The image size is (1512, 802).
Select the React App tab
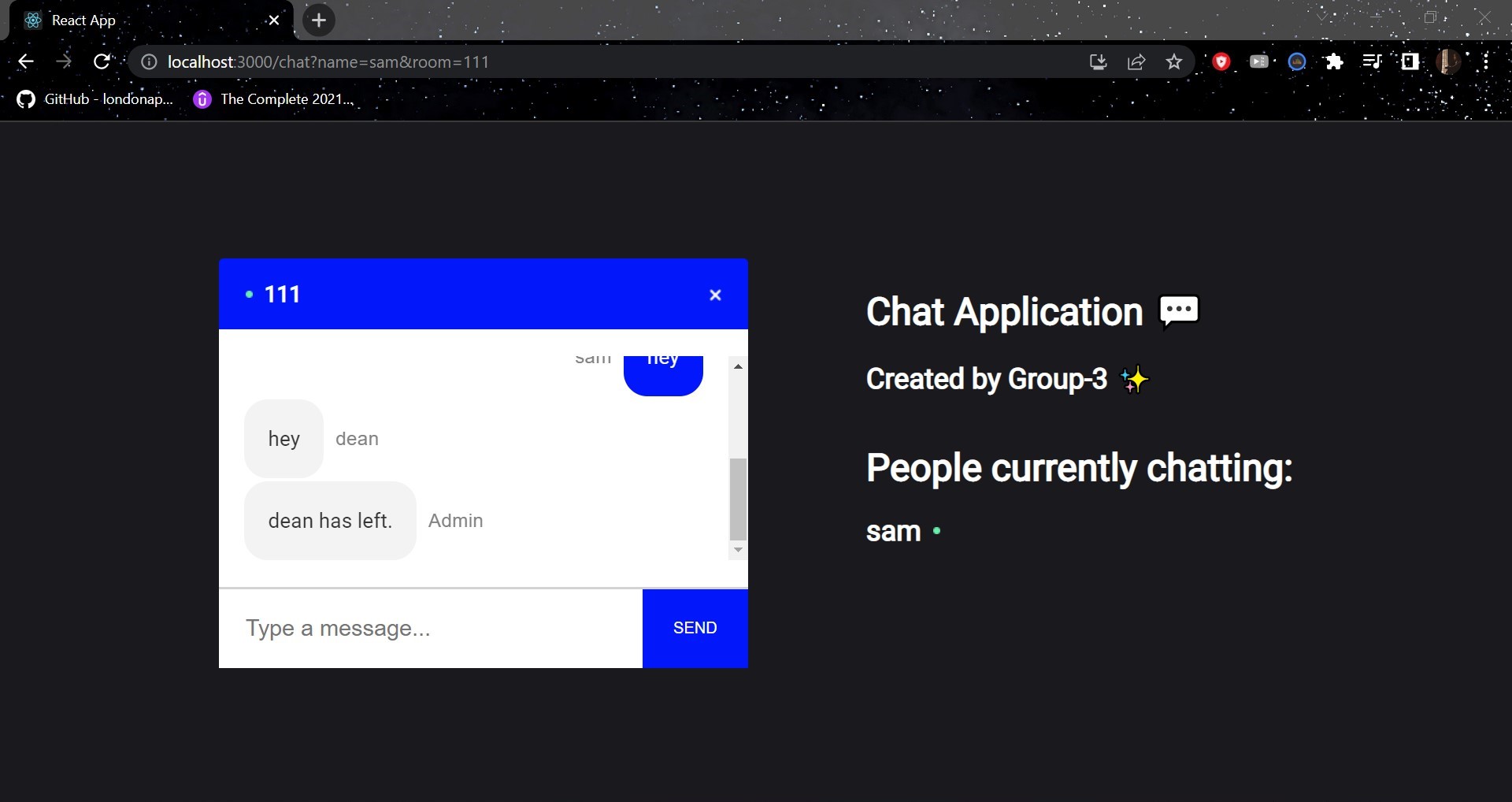(x=150, y=20)
